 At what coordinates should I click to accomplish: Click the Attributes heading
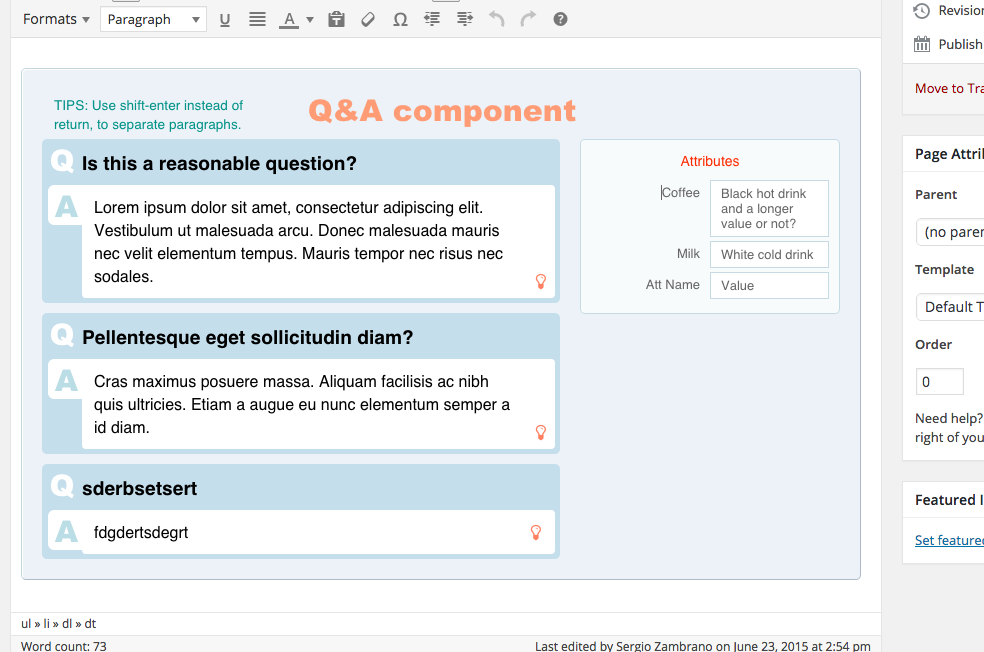710,161
